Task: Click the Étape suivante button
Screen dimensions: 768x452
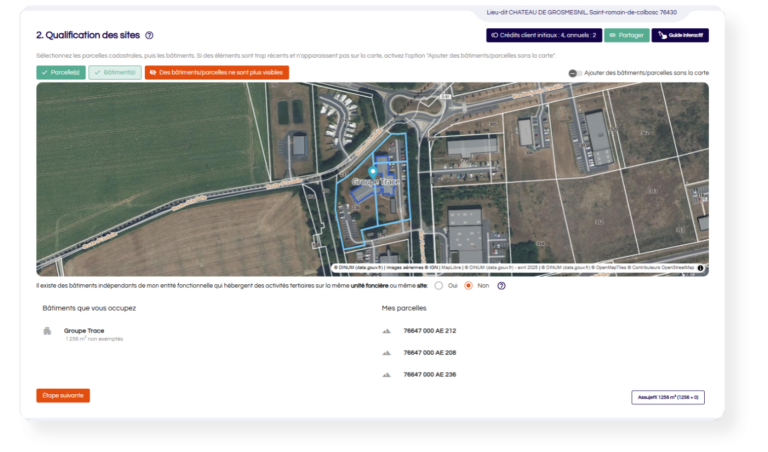Action: click(x=63, y=395)
